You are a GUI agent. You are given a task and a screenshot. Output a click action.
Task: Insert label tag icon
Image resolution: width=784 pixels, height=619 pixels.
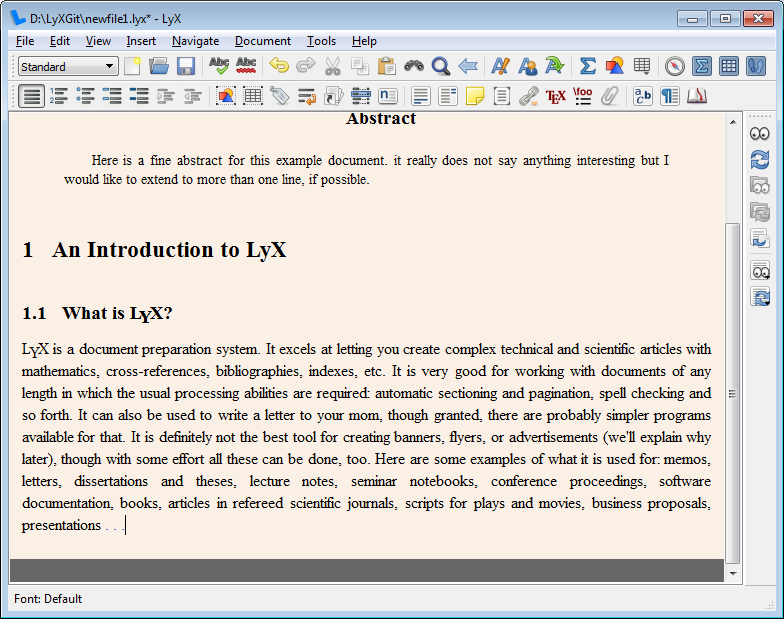tap(280, 96)
